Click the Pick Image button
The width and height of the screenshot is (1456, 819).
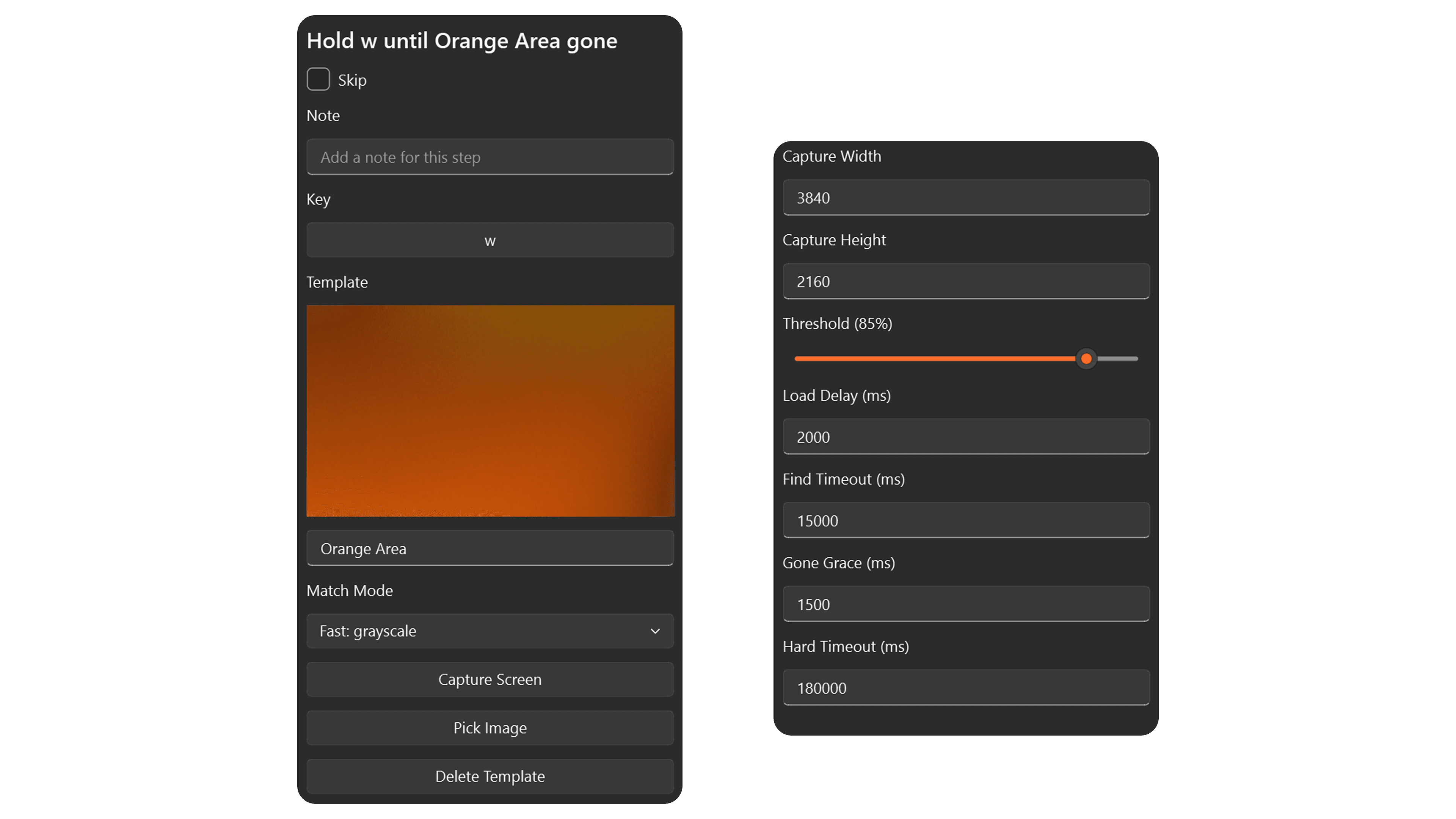(x=490, y=728)
